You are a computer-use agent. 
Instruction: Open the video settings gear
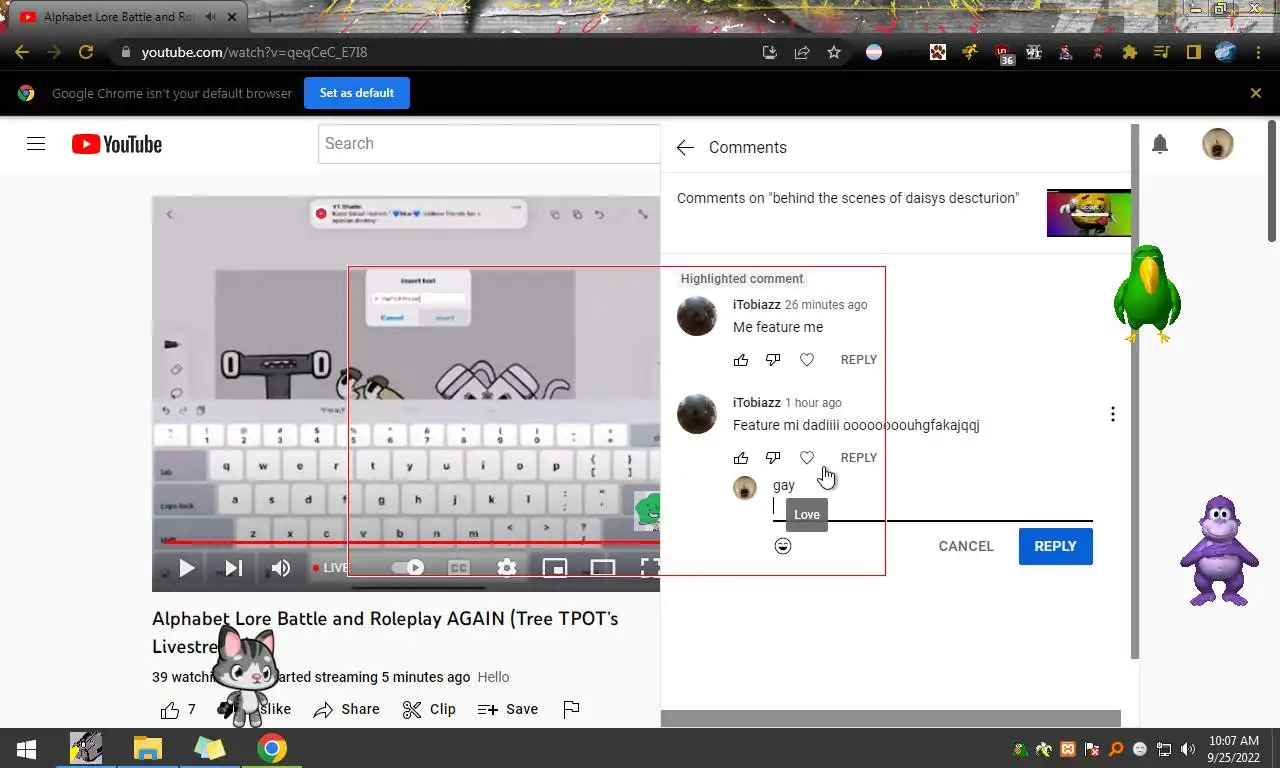[x=507, y=568]
